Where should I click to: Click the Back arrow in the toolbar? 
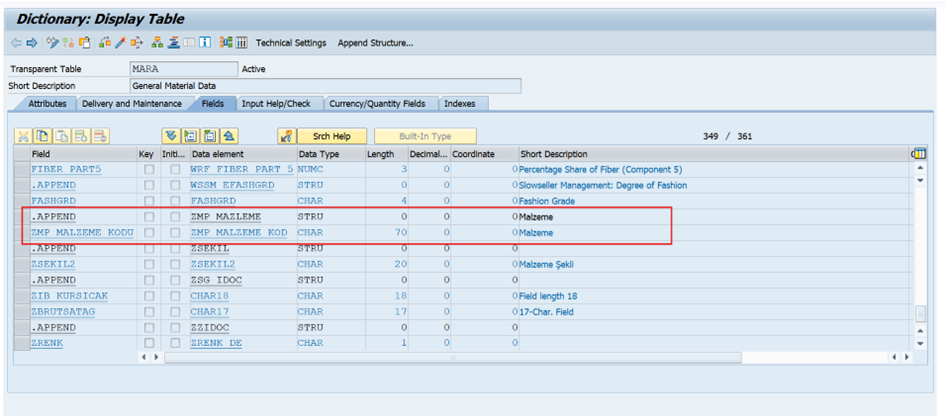(x=16, y=43)
